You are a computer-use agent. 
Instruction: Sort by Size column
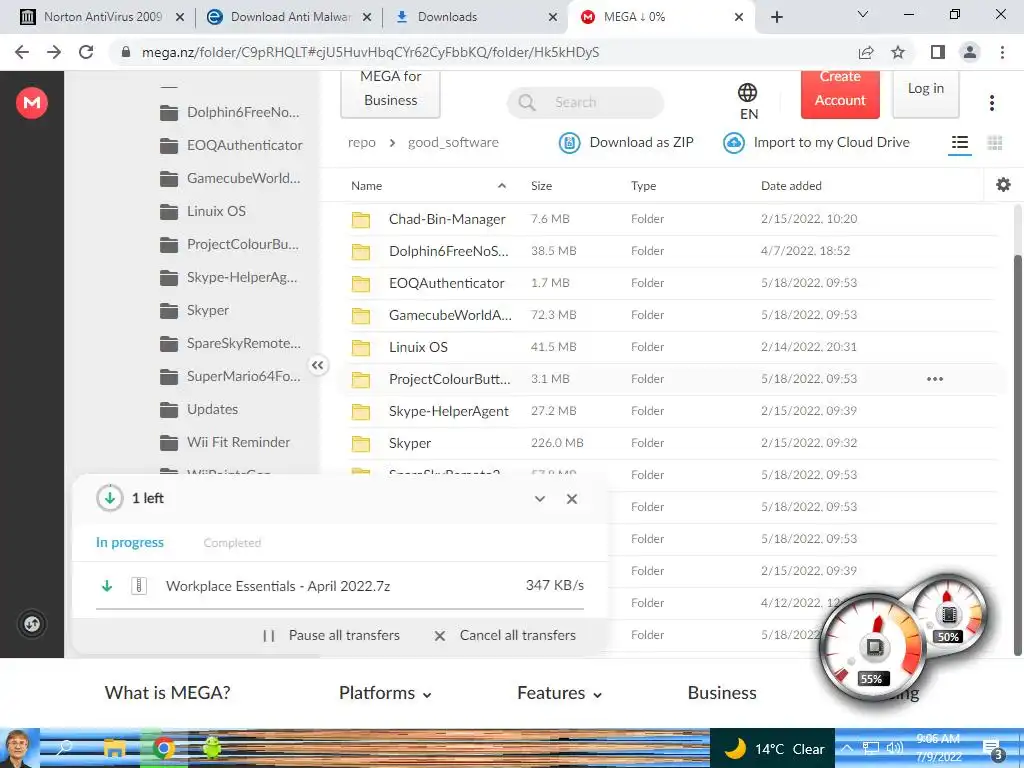[x=541, y=185]
